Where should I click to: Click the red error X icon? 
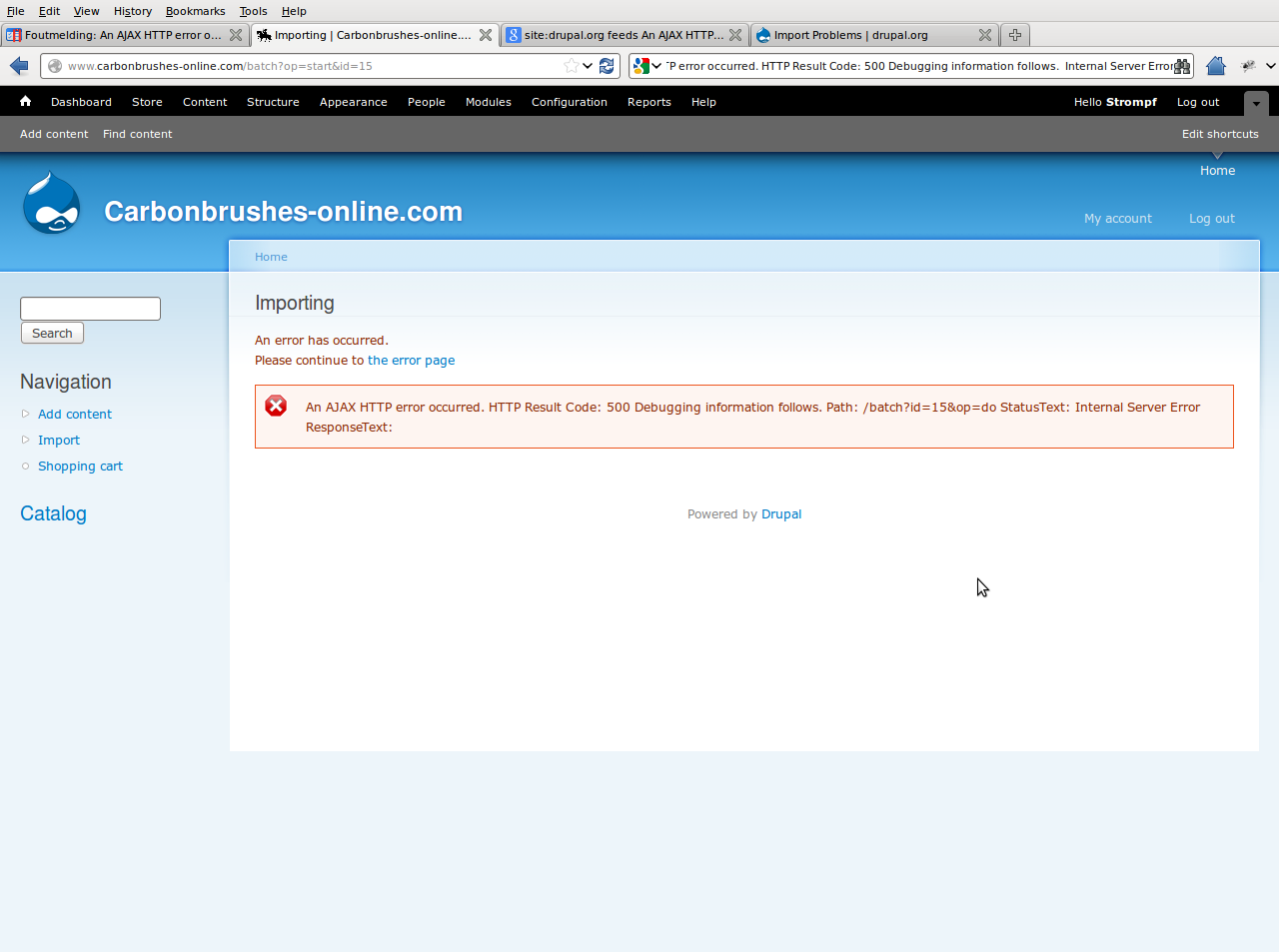pyautogui.click(x=276, y=406)
